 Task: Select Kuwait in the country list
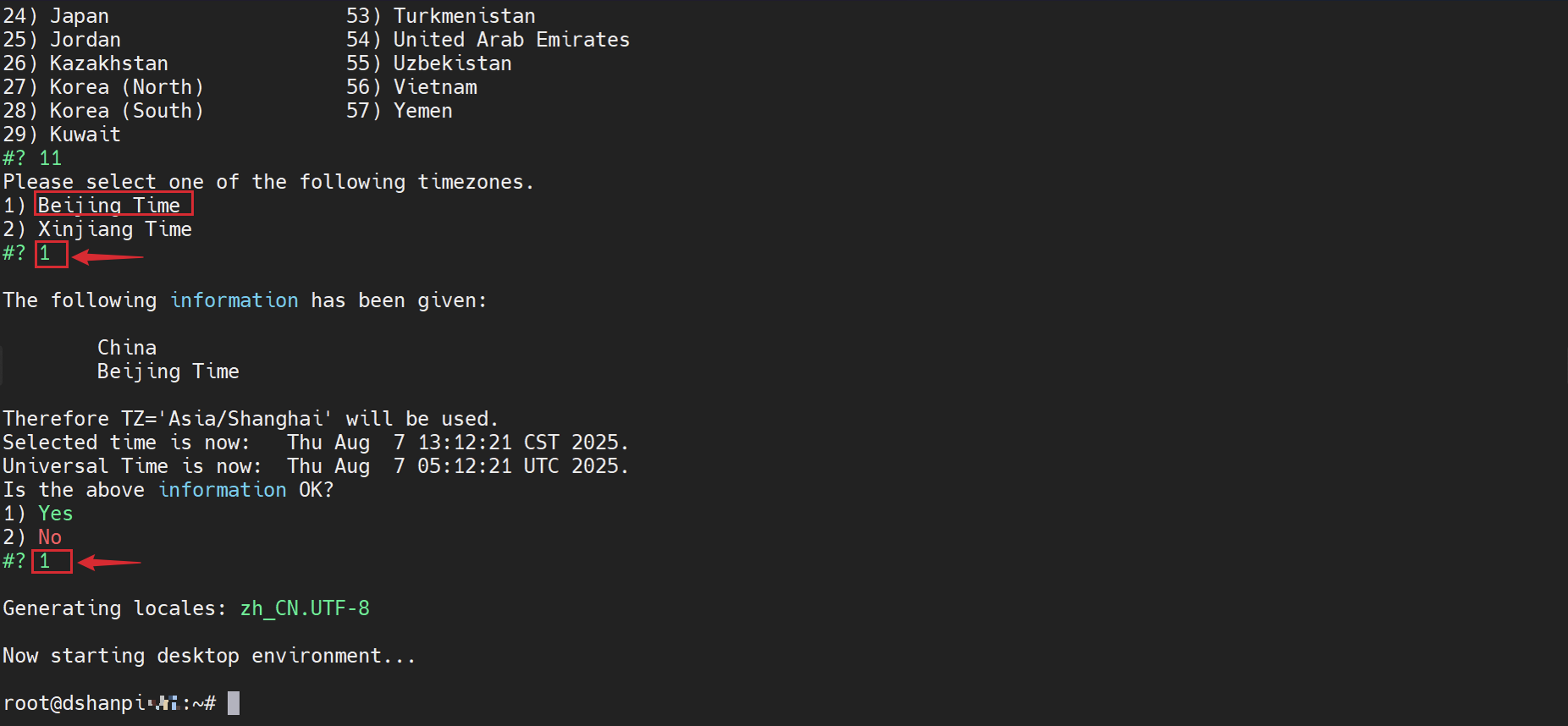click(85, 135)
